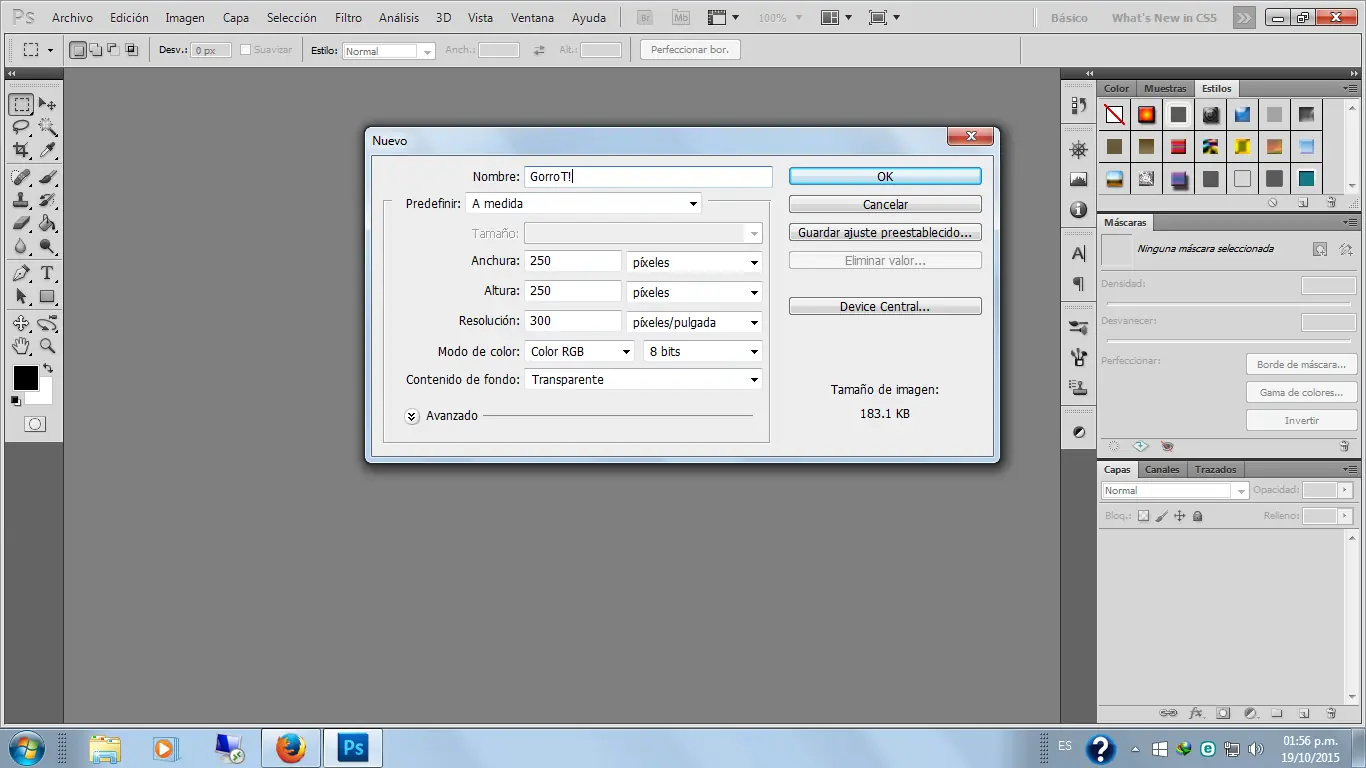Swap foreground and background colors
The image size is (1366, 768).
click(47, 369)
